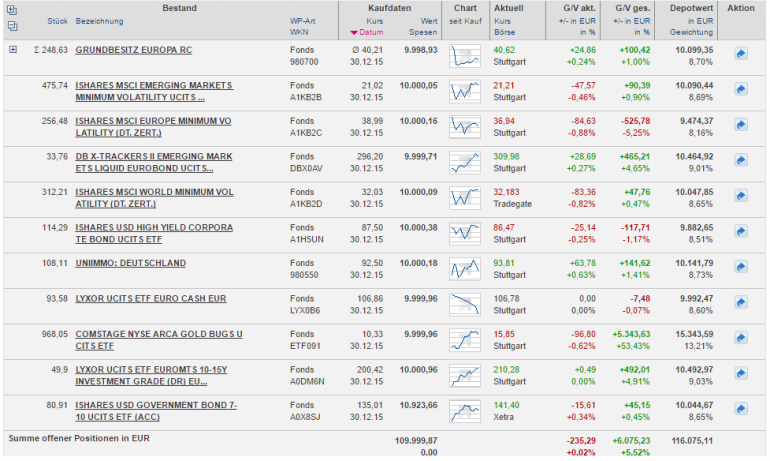Expand all positions with top plus icon

(12, 10)
